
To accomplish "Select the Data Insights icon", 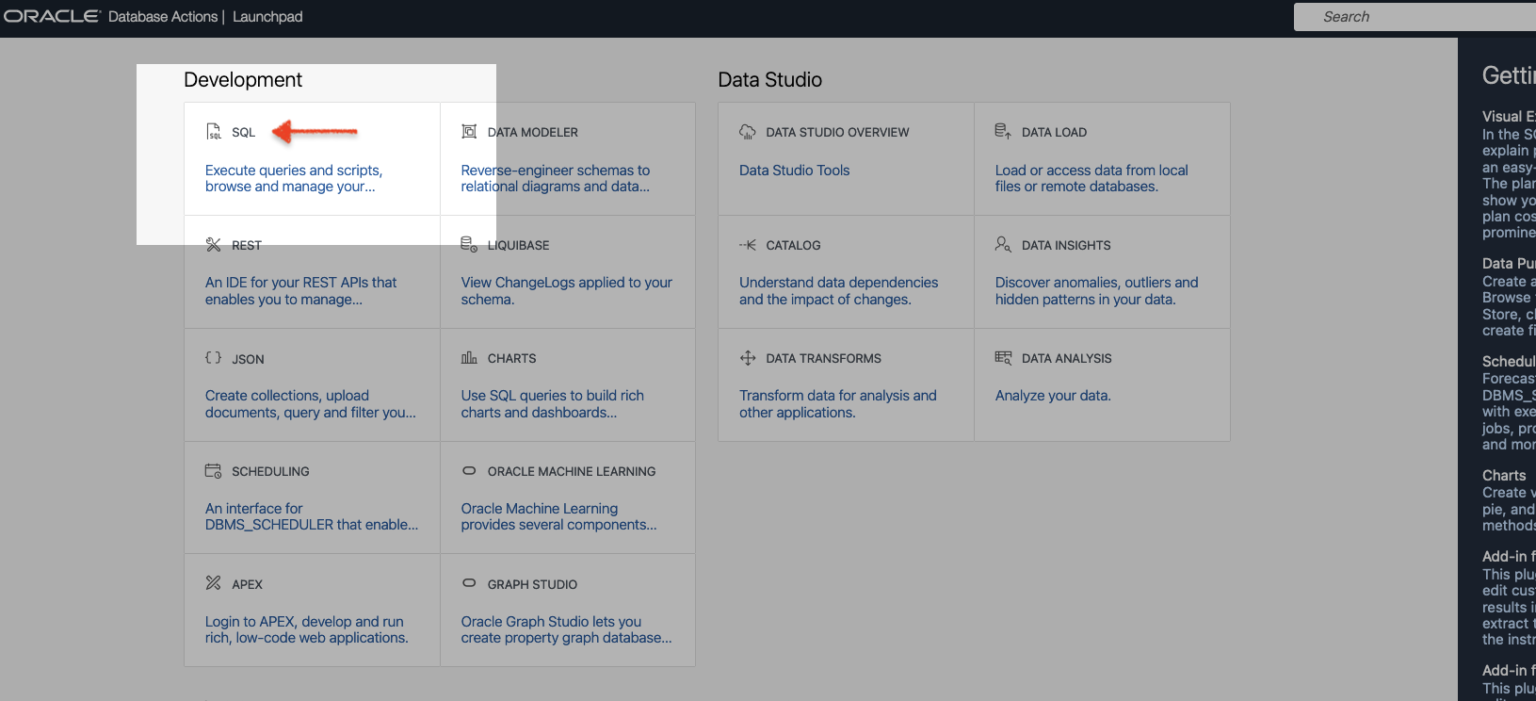I will tap(1003, 243).
